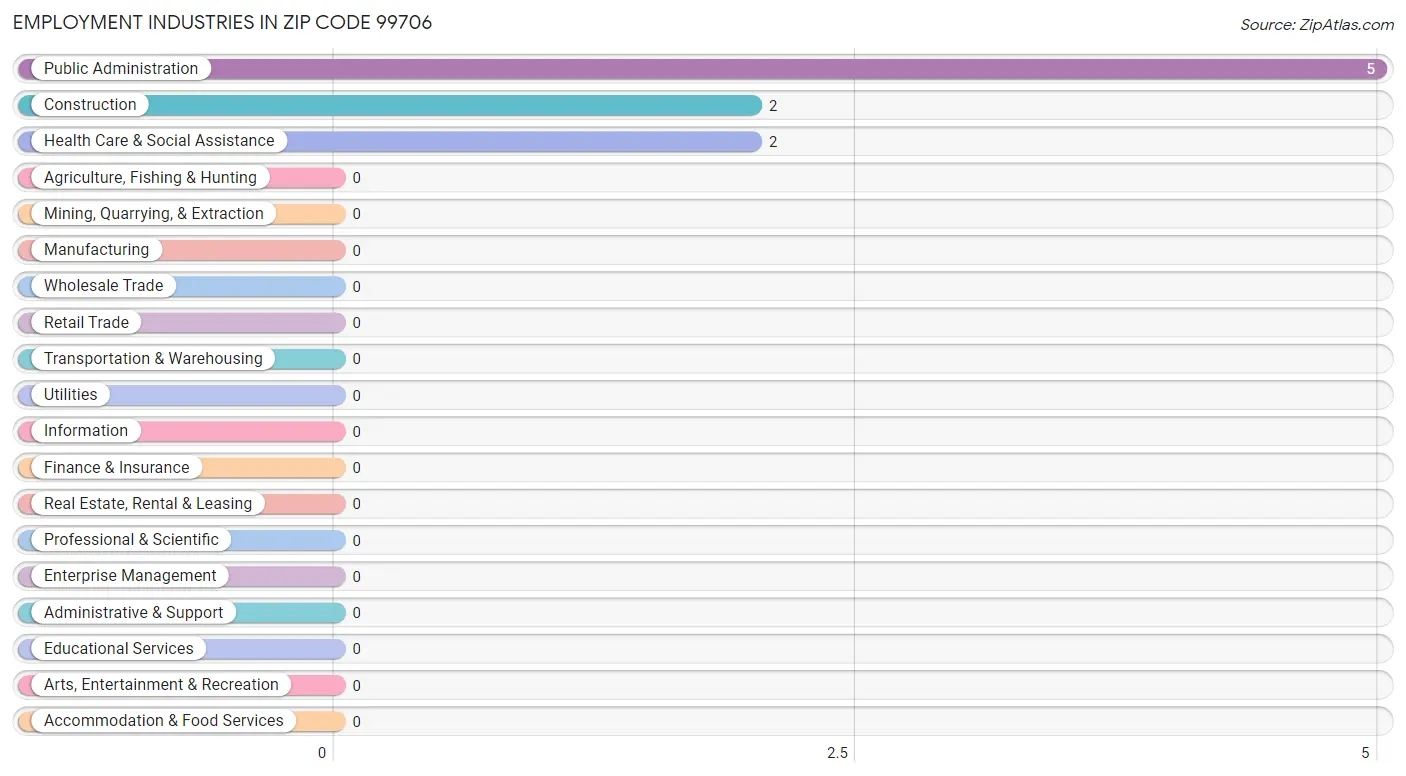The image size is (1406, 776).
Task: Click the chart title Employment Industries
Action: pos(222,22)
